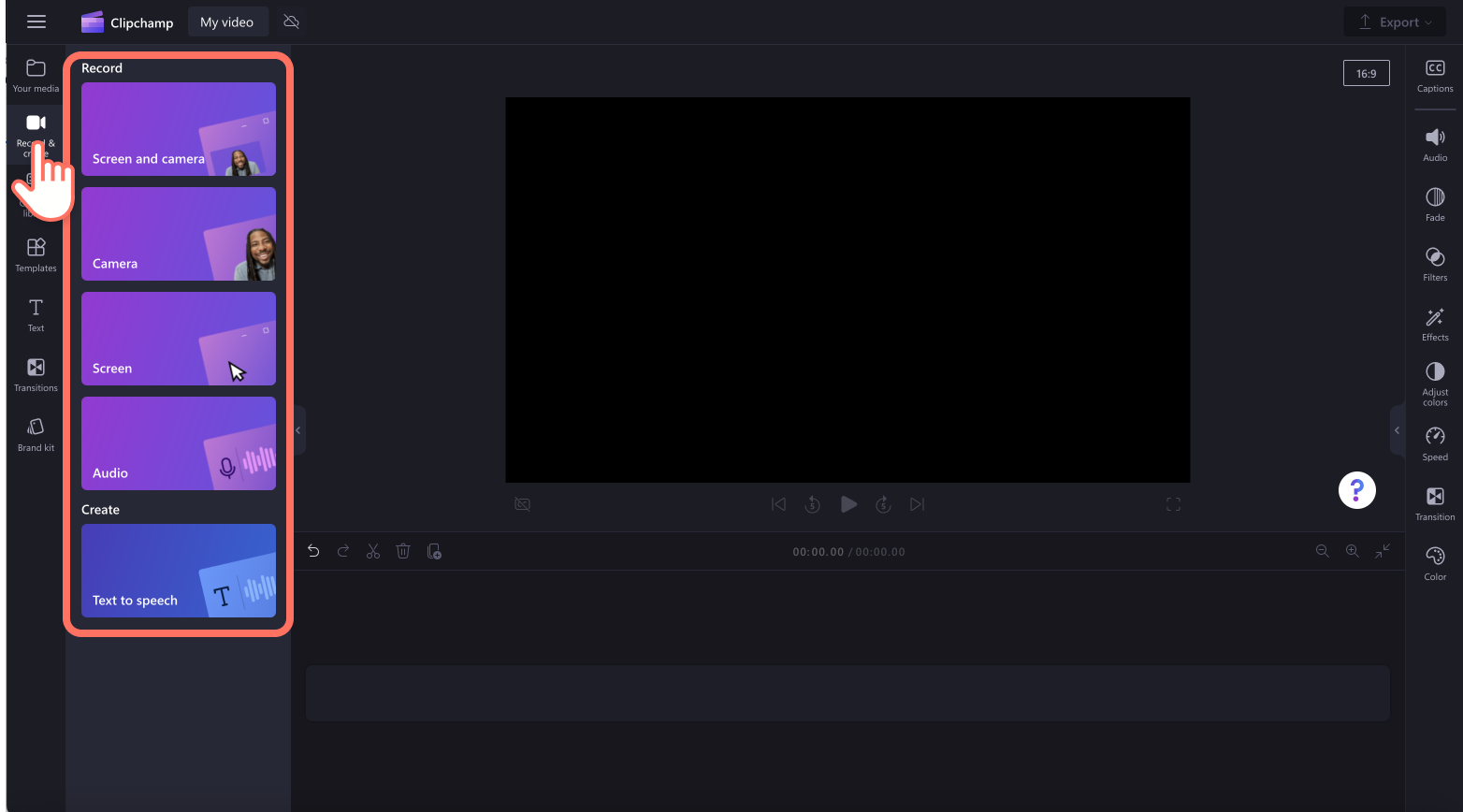Click the cloud sync-off icon

click(292, 22)
